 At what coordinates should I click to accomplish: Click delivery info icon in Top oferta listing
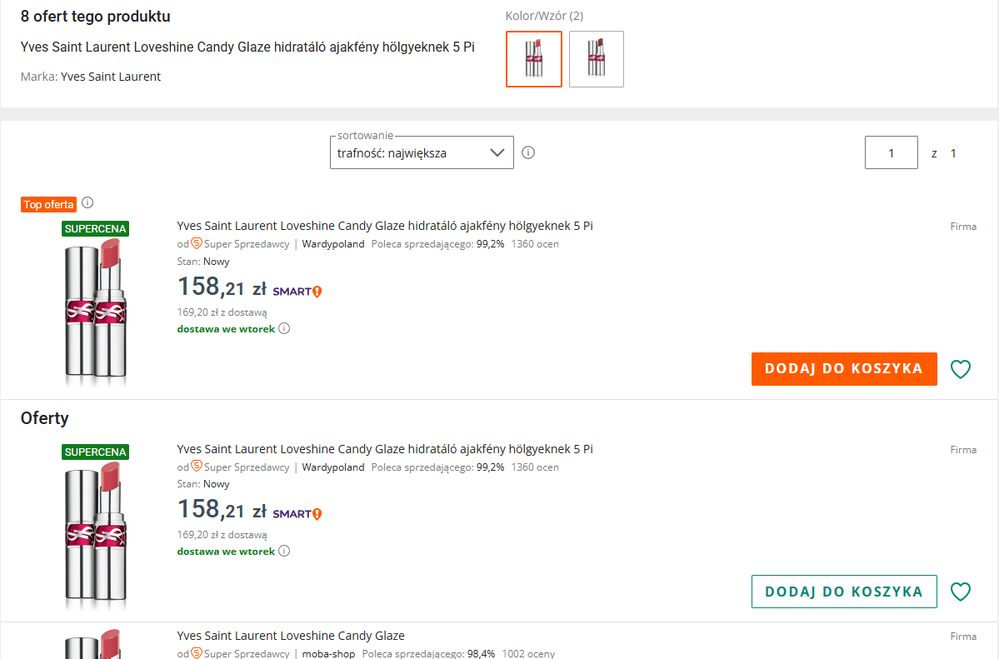(x=284, y=328)
